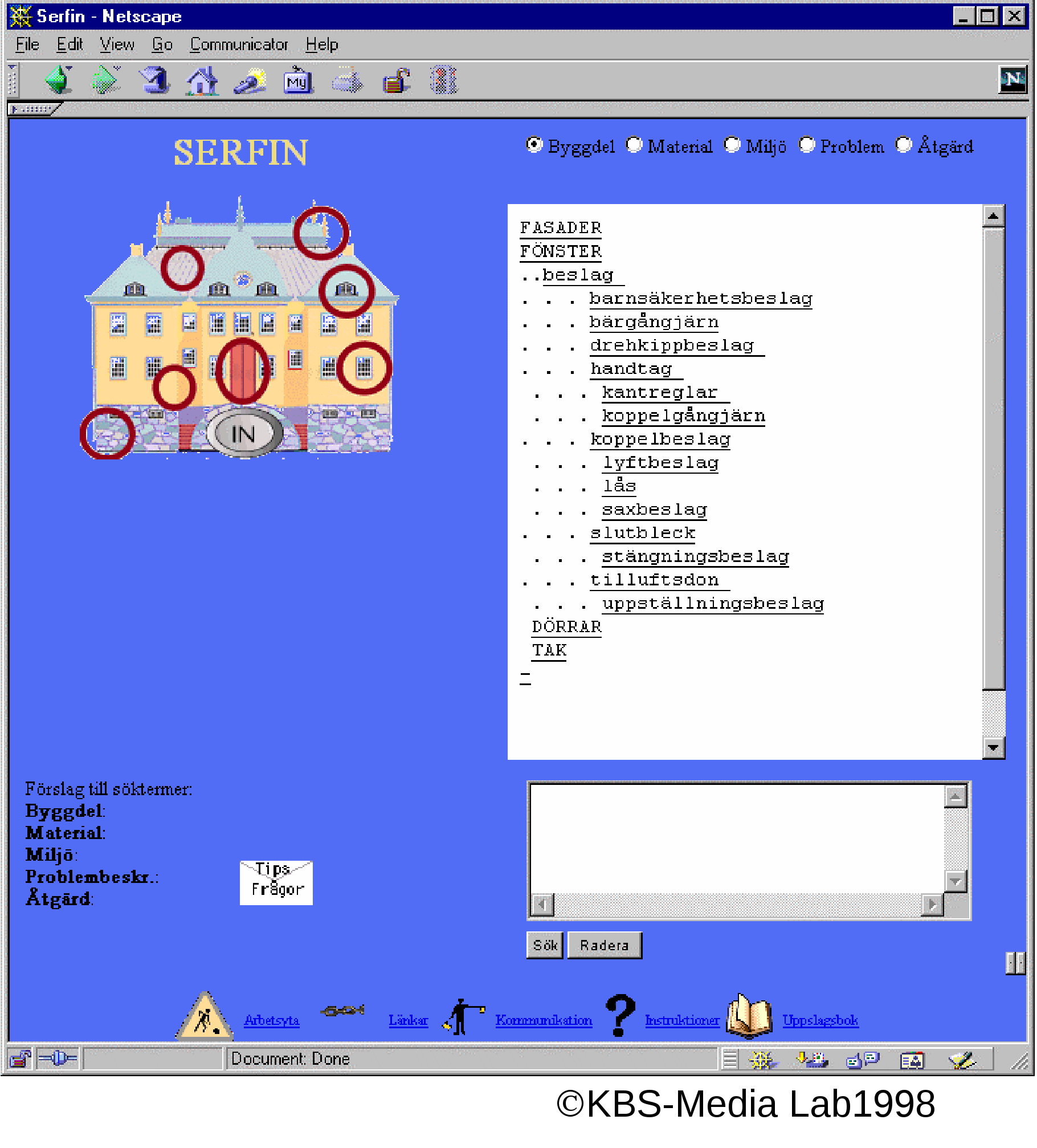The height and width of the screenshot is (1148, 1037).
Task: Open the View menu
Action: [x=117, y=44]
